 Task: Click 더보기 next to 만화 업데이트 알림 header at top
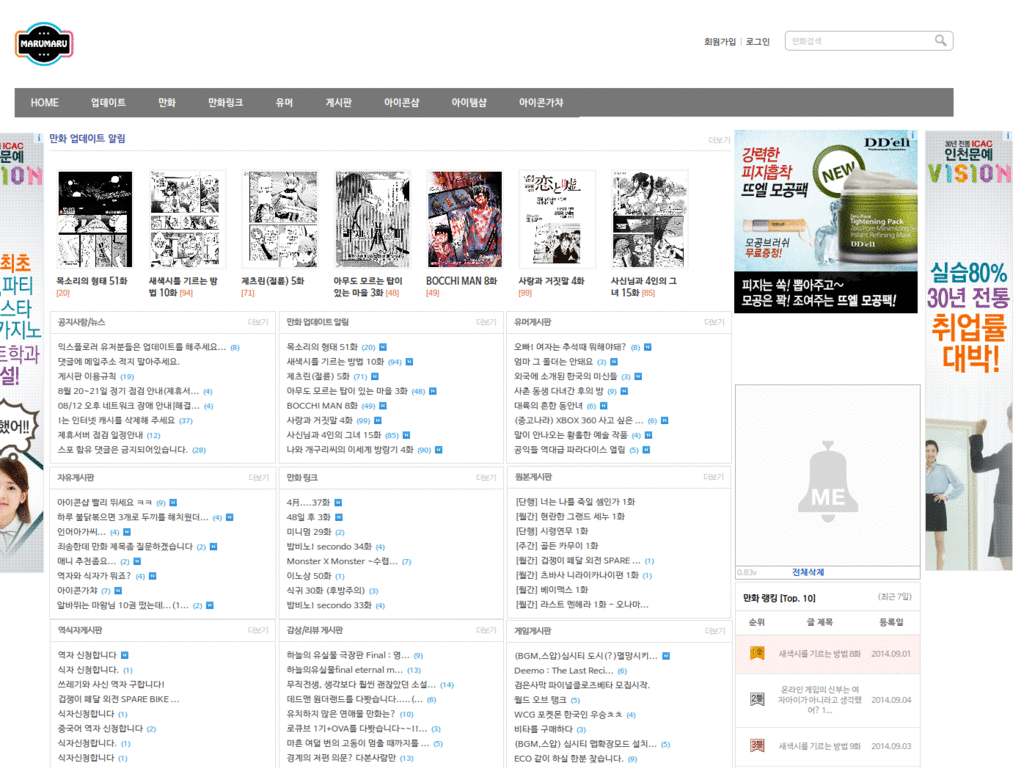pyautogui.click(x=719, y=140)
